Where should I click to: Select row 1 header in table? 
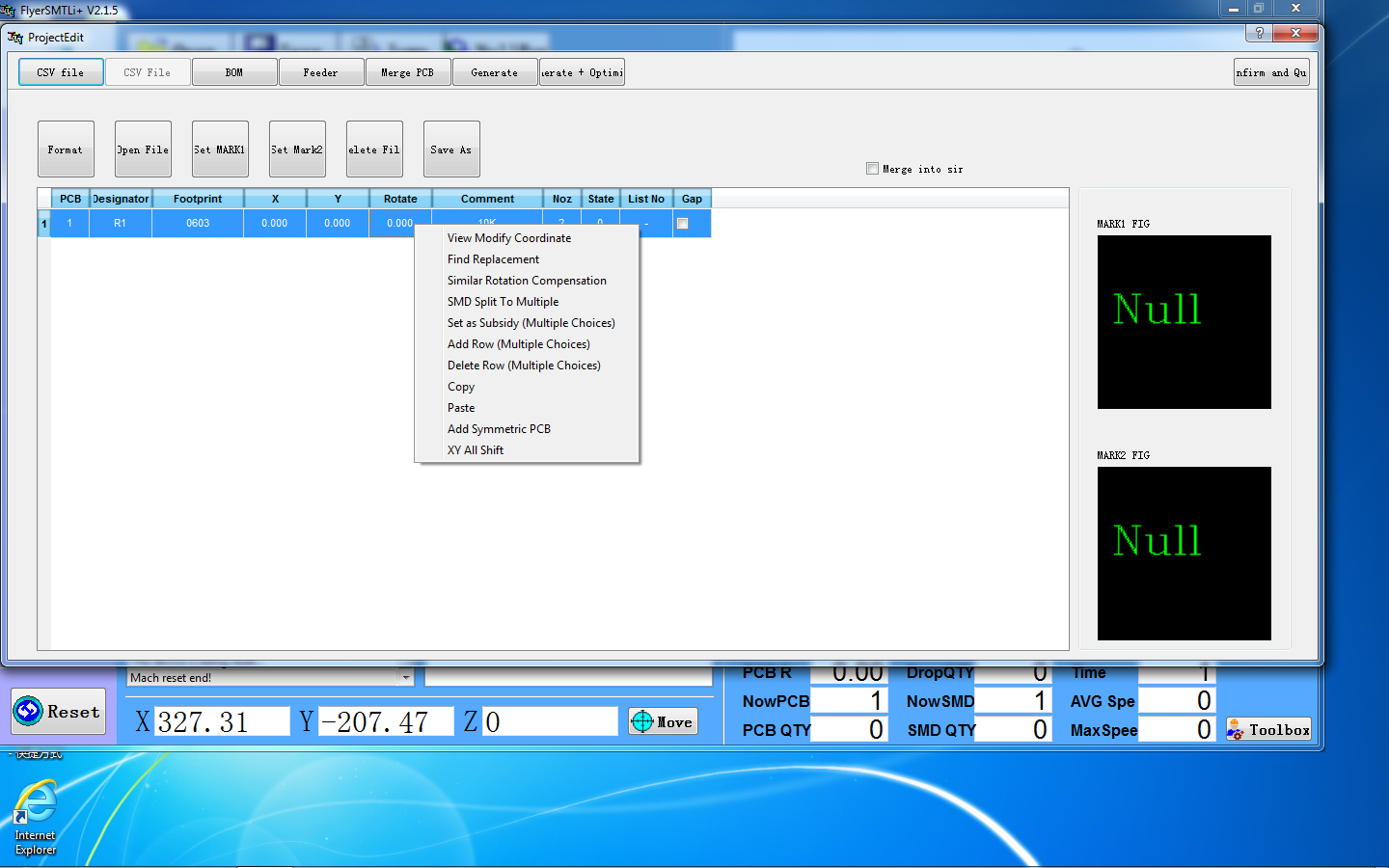click(43, 223)
